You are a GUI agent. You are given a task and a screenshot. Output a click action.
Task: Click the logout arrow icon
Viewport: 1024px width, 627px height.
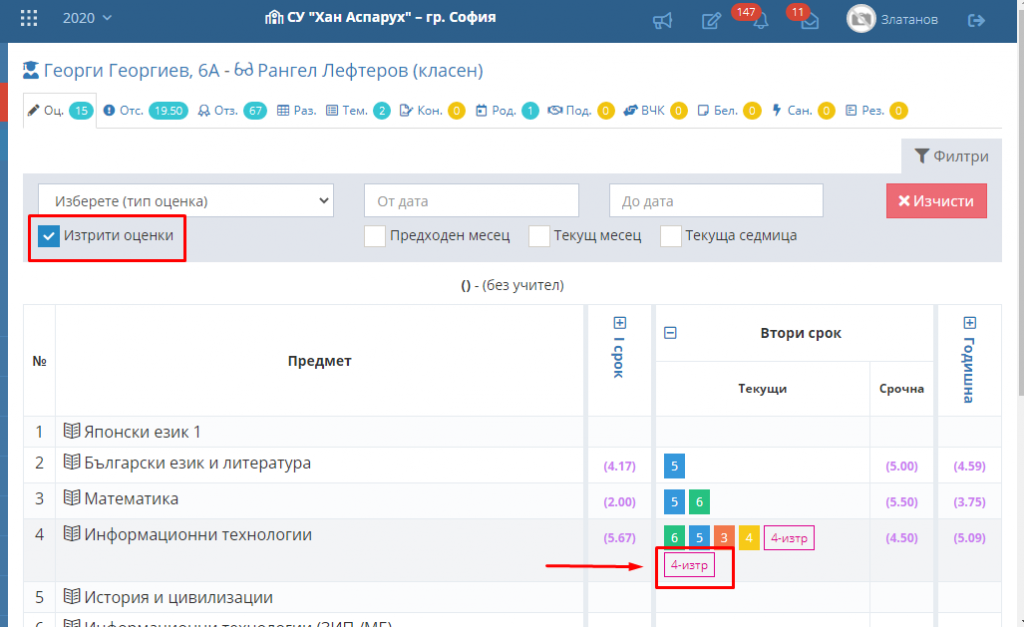976,20
